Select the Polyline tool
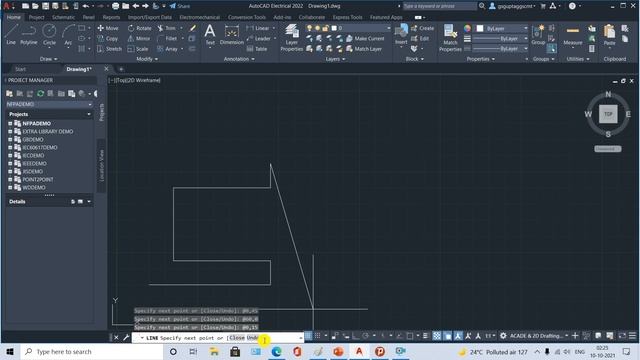Viewport: 640px width, 360px height. click(x=29, y=34)
